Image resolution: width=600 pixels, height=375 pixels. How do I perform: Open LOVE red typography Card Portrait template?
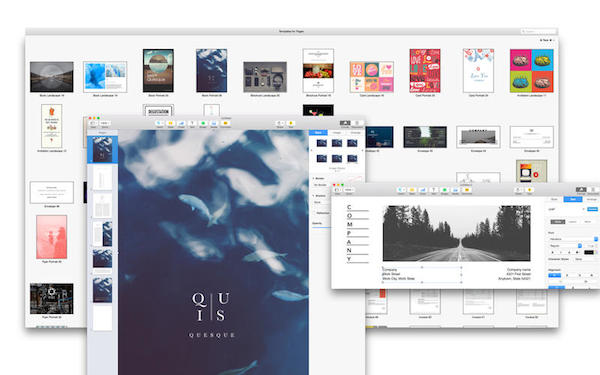425,71
